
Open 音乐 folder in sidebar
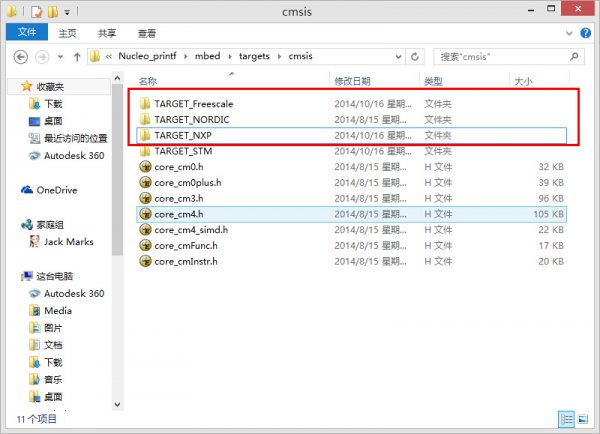pos(53,379)
